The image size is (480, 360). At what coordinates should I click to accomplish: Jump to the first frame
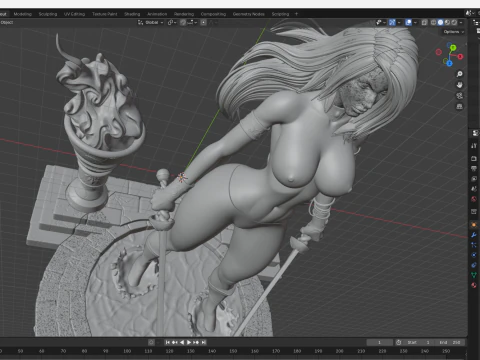[168, 342]
